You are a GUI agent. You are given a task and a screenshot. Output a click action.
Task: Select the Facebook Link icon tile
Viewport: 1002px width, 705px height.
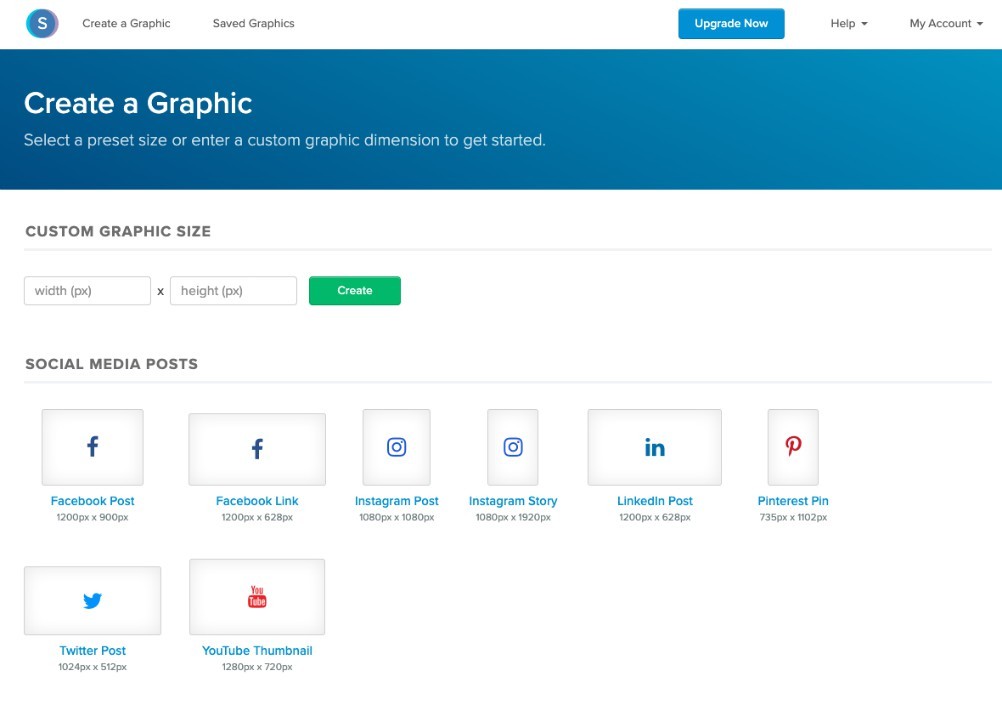pyautogui.click(x=257, y=449)
